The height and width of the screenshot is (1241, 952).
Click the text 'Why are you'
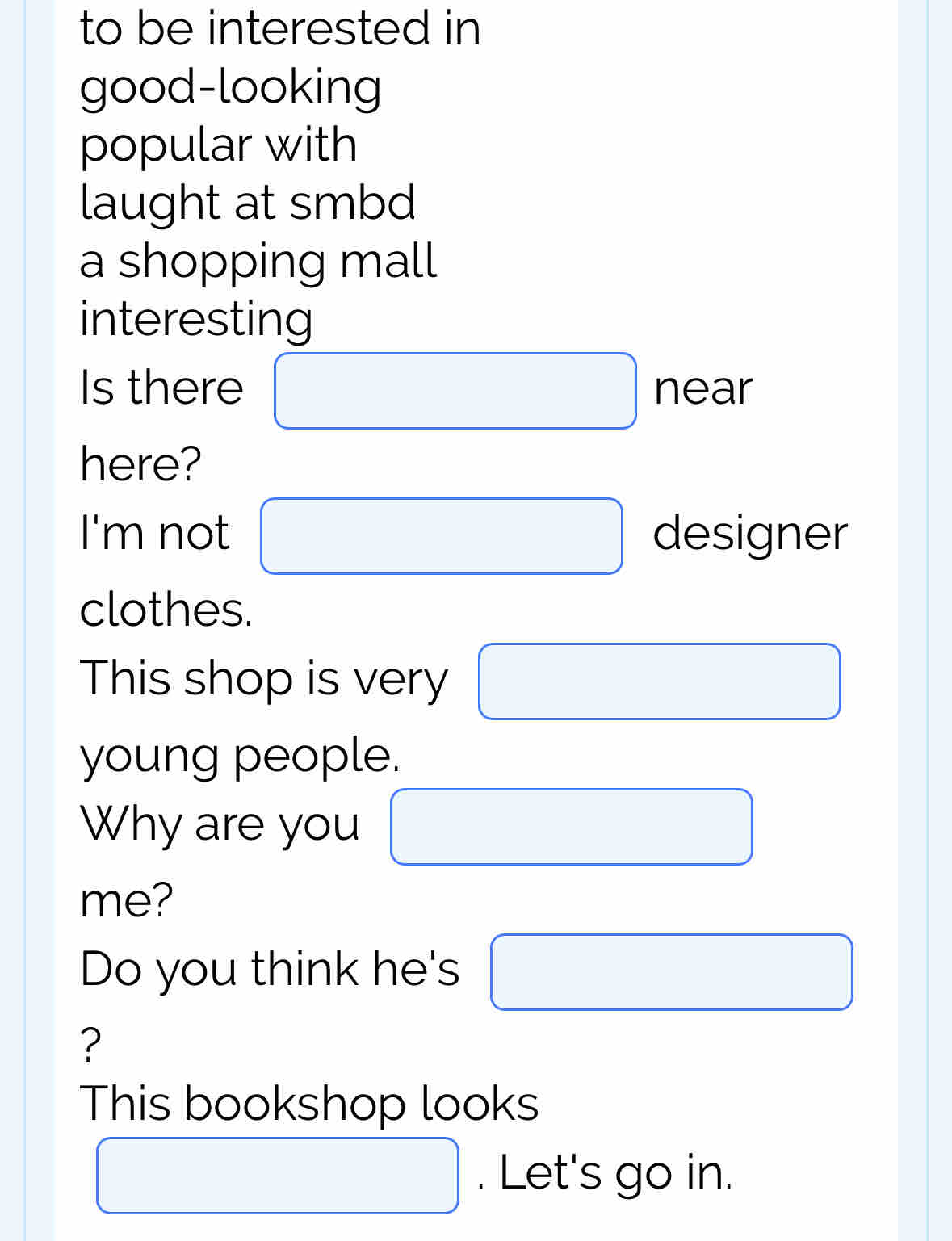pos(220,825)
